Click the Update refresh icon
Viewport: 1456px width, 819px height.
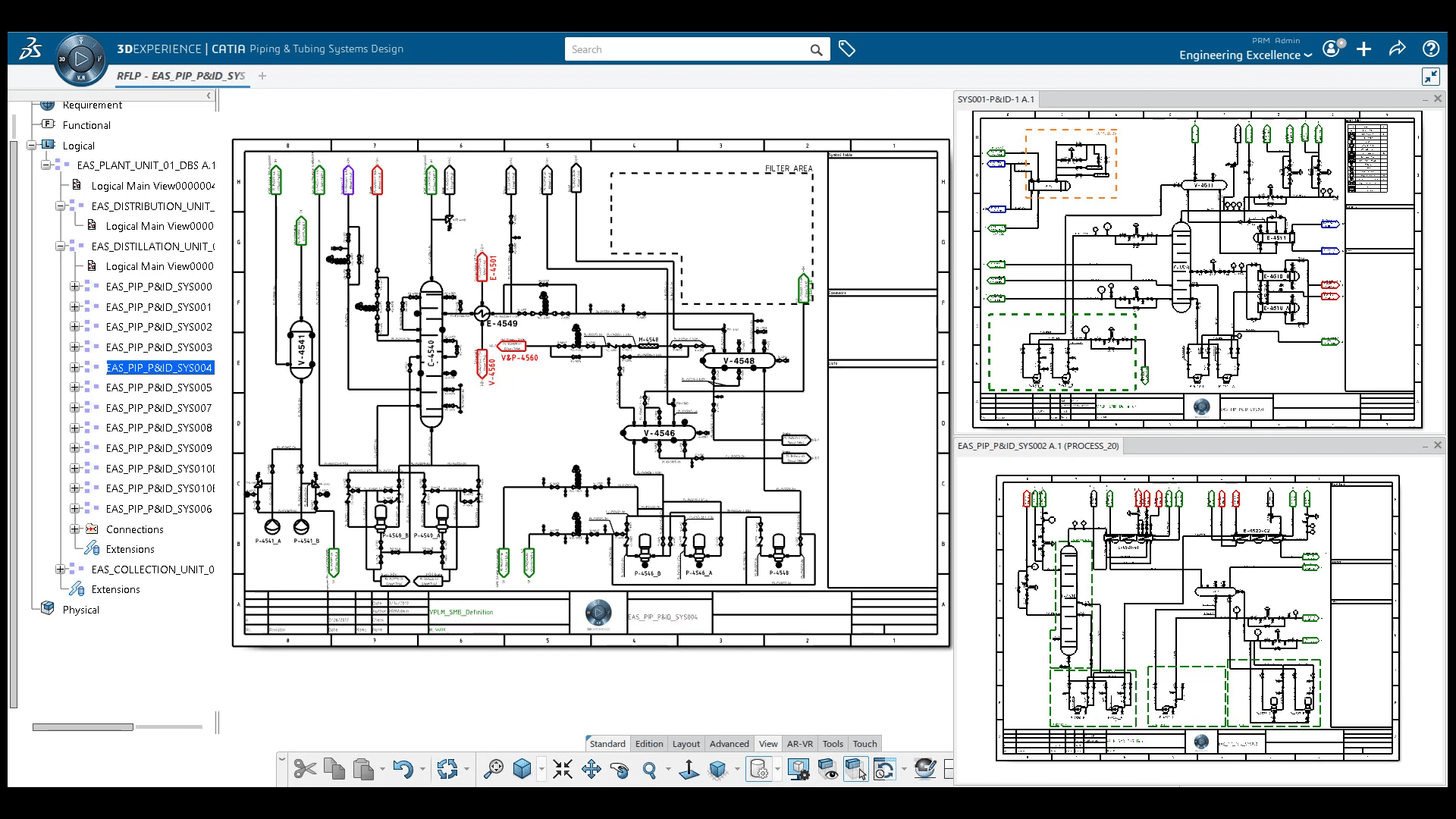coord(447,769)
